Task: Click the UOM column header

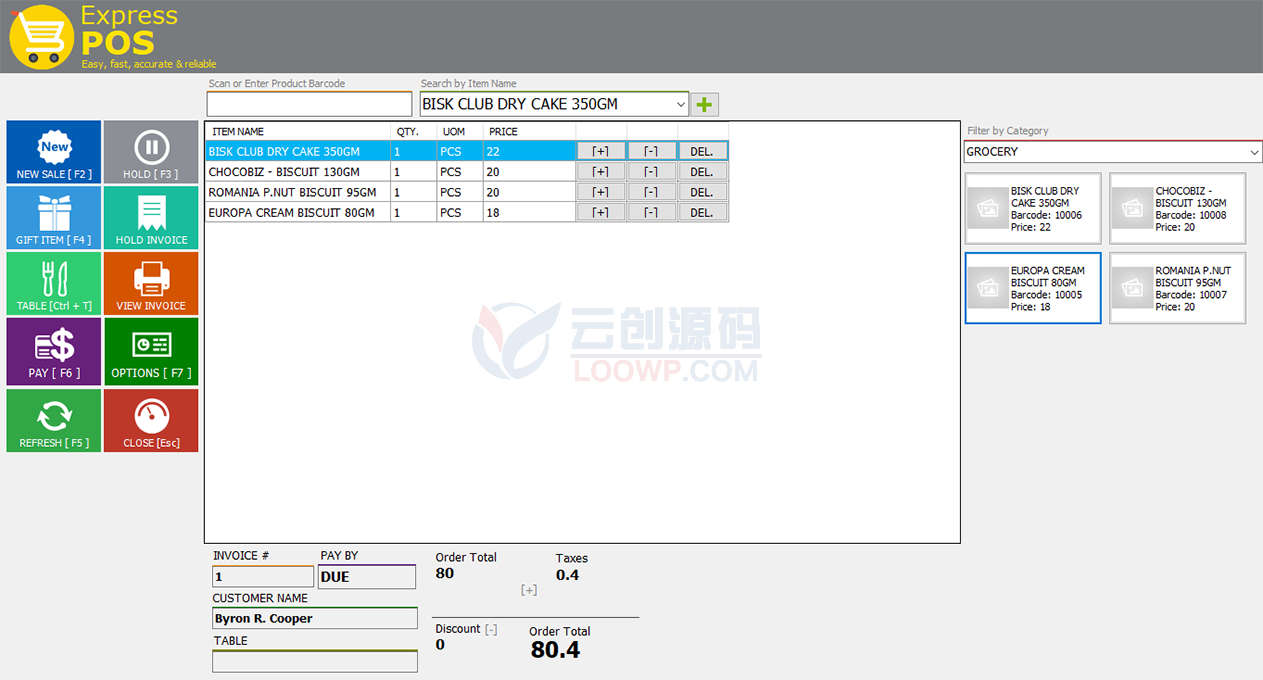Action: [460, 132]
